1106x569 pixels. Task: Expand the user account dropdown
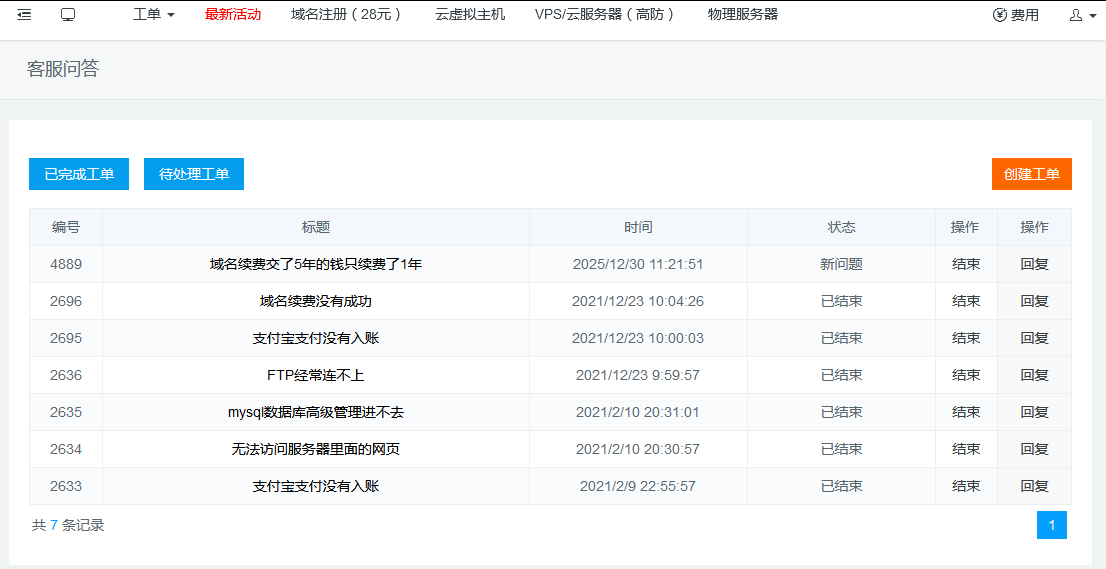pos(1082,15)
